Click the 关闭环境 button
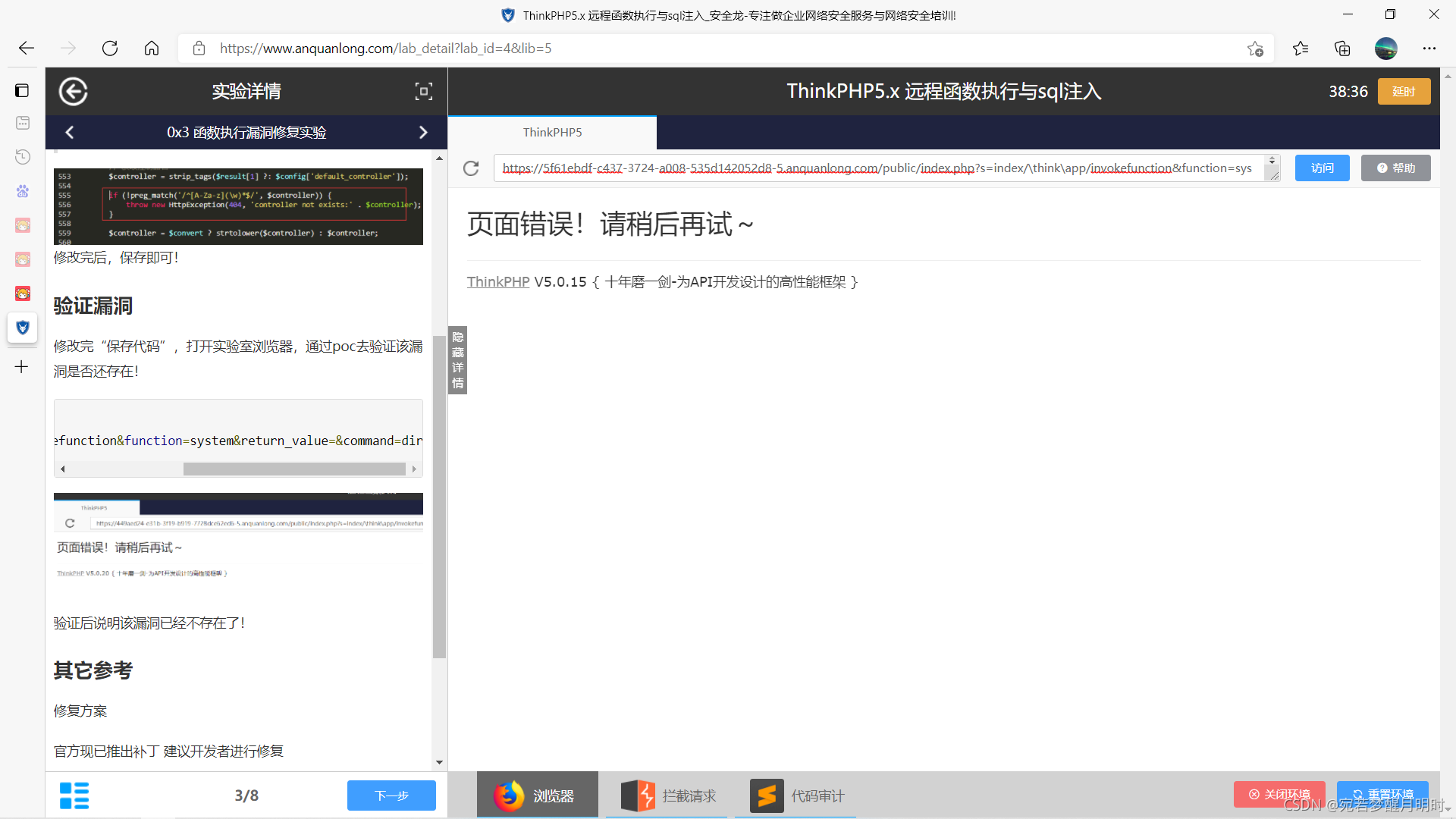This screenshot has height=819, width=1456. pos(1279,794)
